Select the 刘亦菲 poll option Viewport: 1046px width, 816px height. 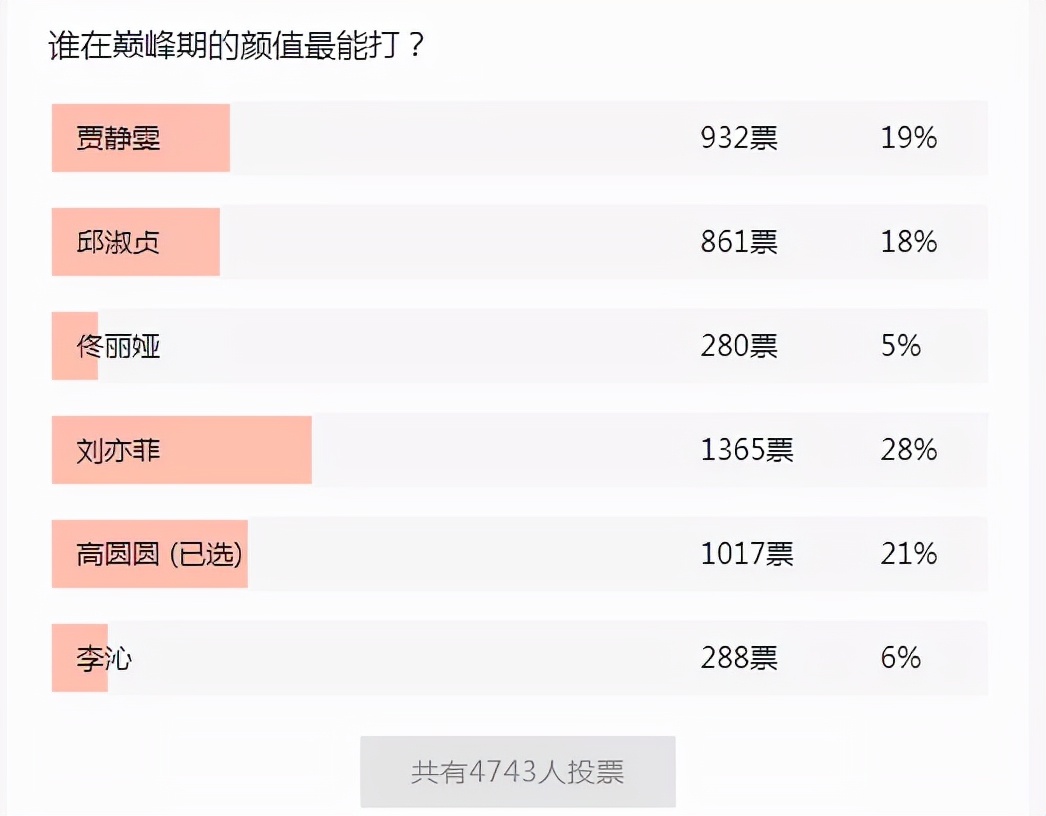pyautogui.click(x=520, y=450)
